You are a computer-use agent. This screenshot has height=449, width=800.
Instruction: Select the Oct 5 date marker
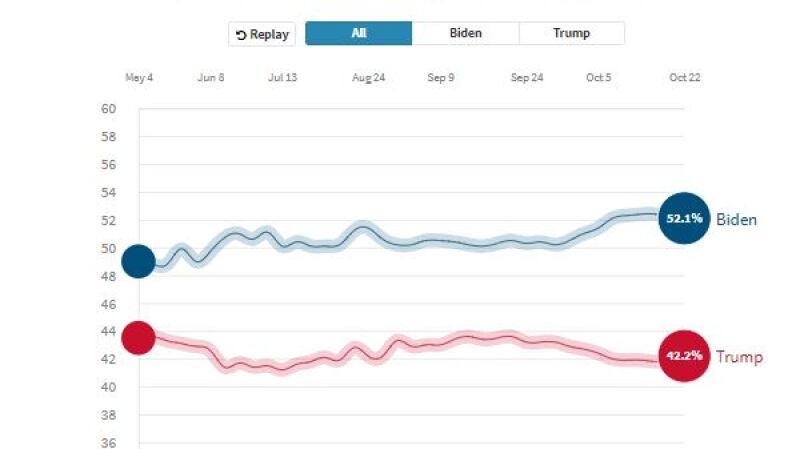[x=599, y=78]
